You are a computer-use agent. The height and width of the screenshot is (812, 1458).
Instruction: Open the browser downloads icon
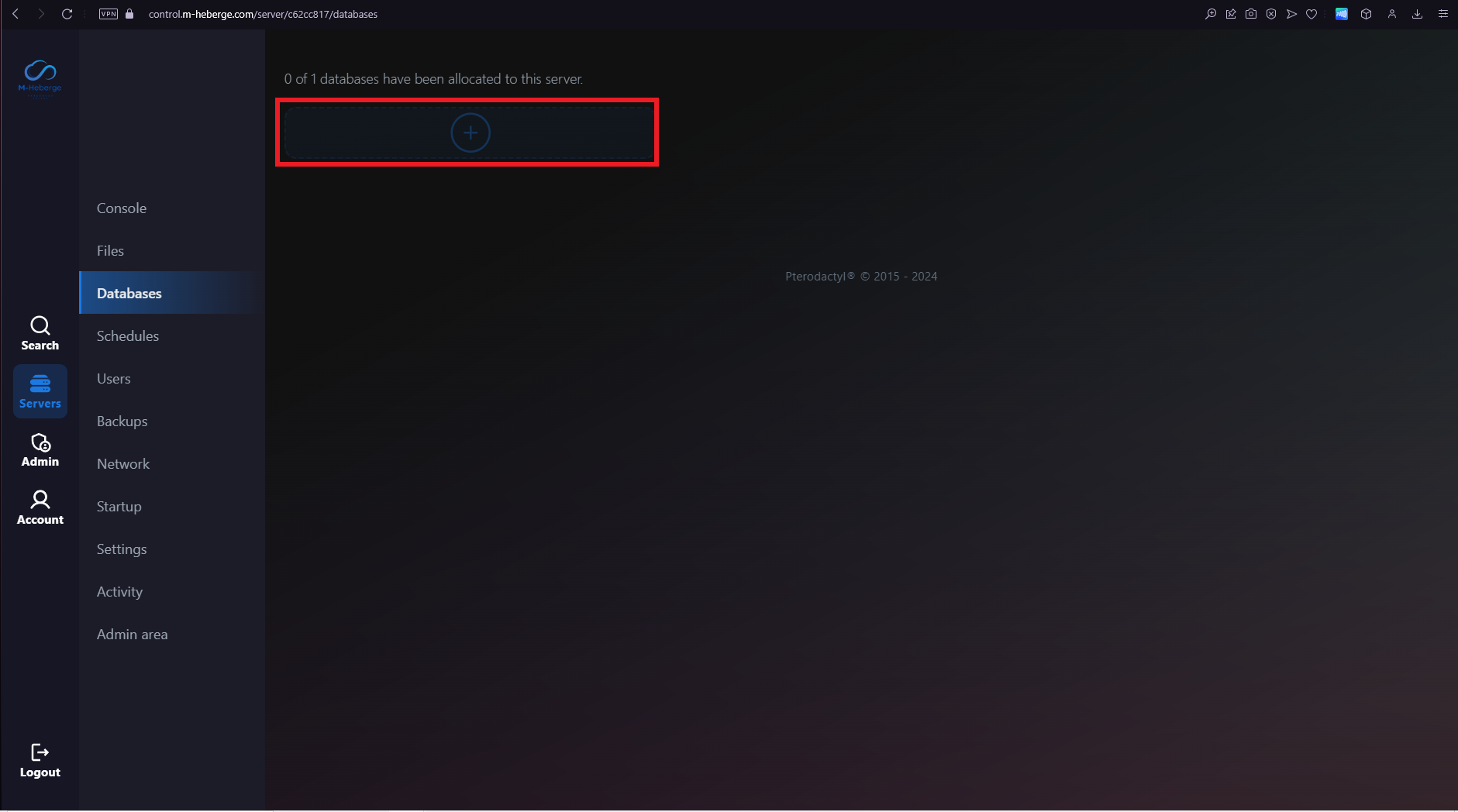[x=1417, y=14]
